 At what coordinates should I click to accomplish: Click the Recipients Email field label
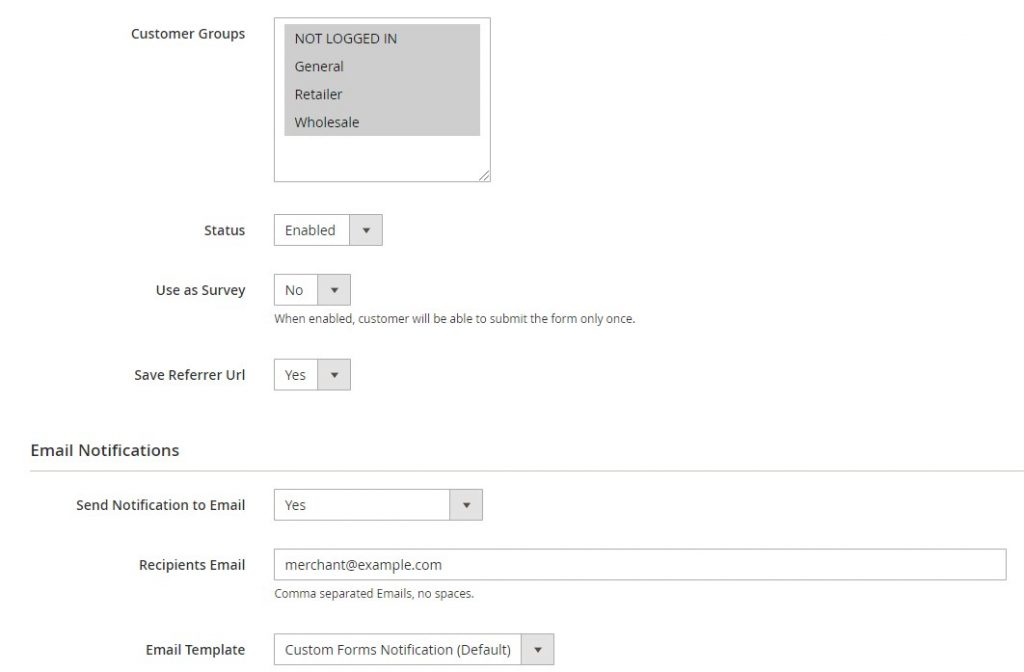pos(192,564)
